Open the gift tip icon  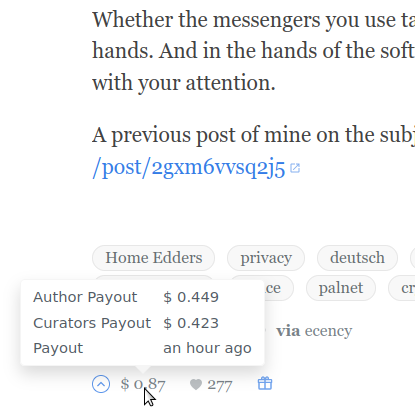265,383
